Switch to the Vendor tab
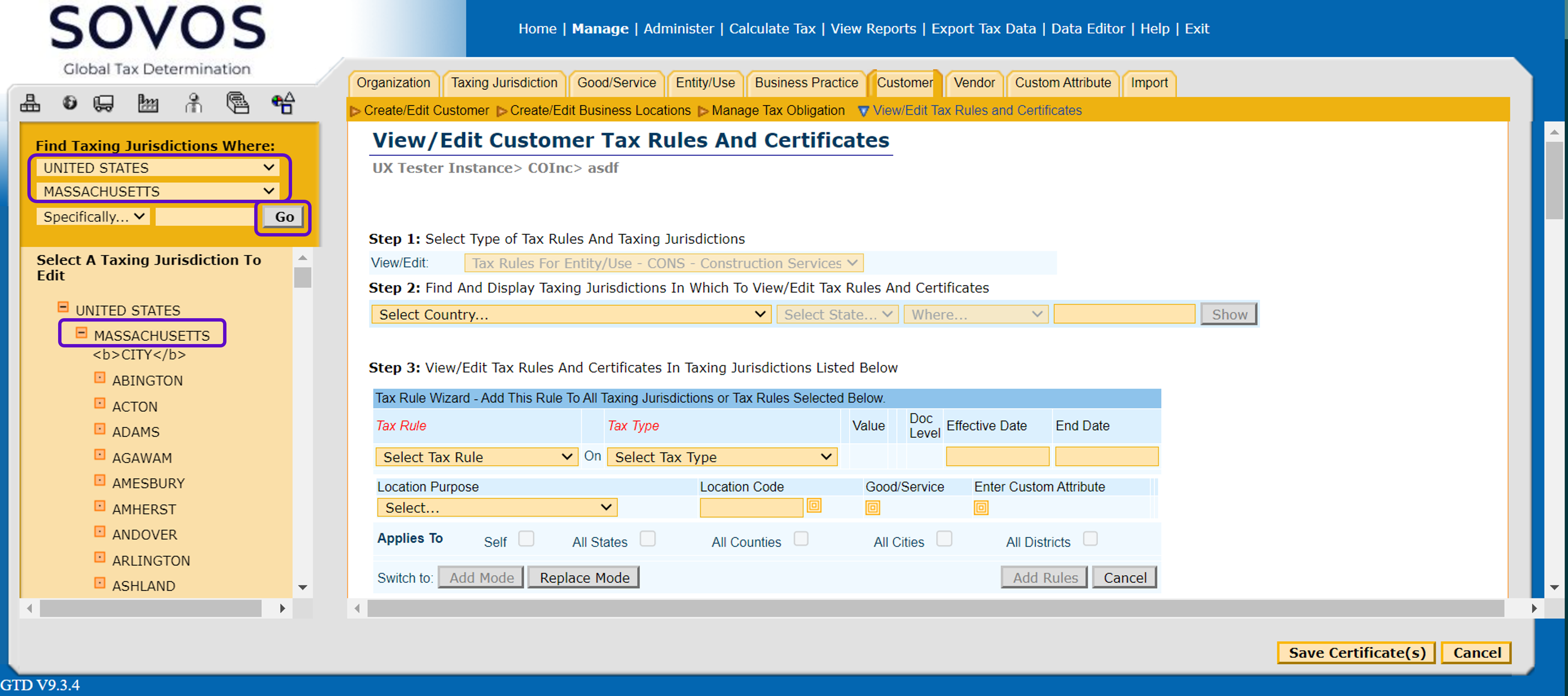 [973, 83]
